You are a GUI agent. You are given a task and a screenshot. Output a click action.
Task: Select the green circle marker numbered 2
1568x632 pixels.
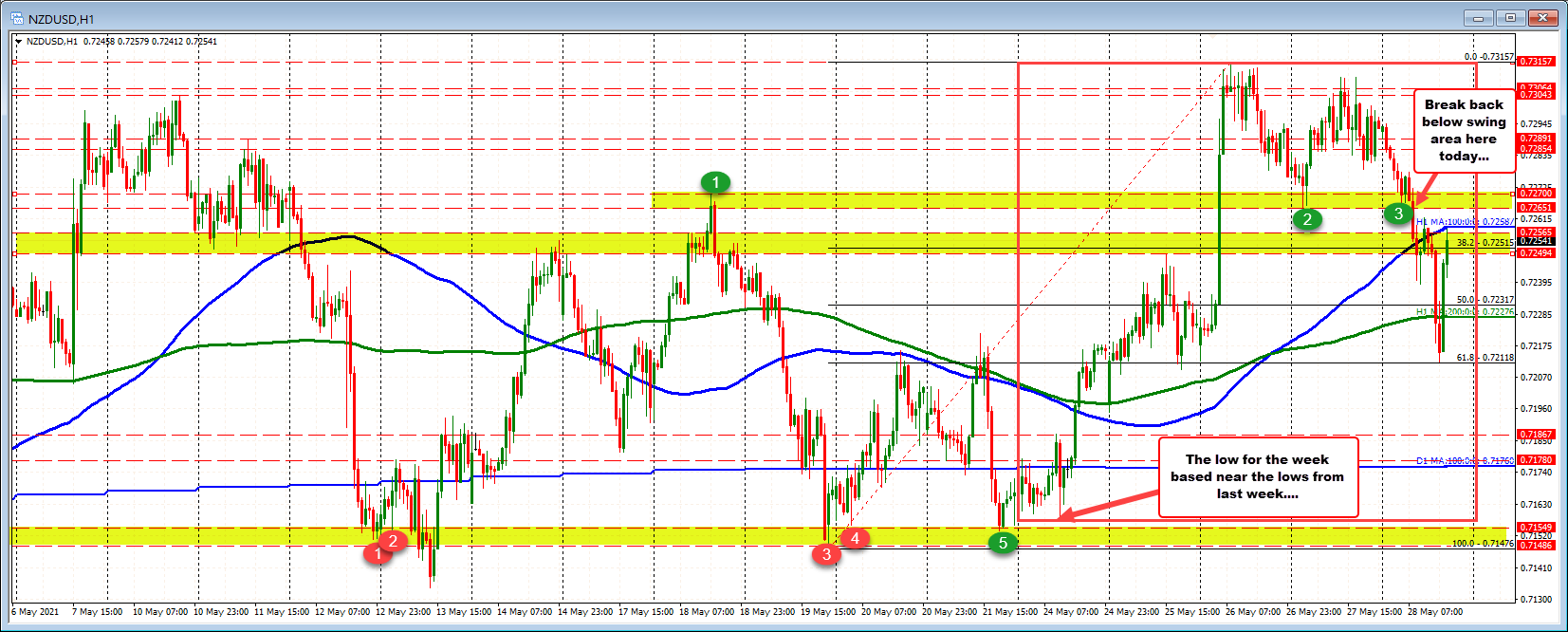(x=1307, y=219)
